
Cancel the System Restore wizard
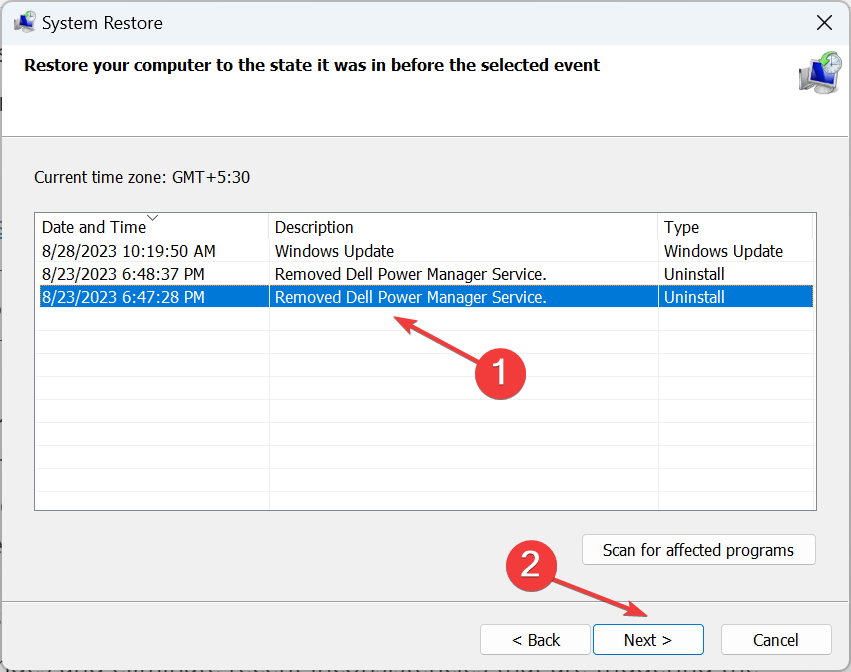776,640
